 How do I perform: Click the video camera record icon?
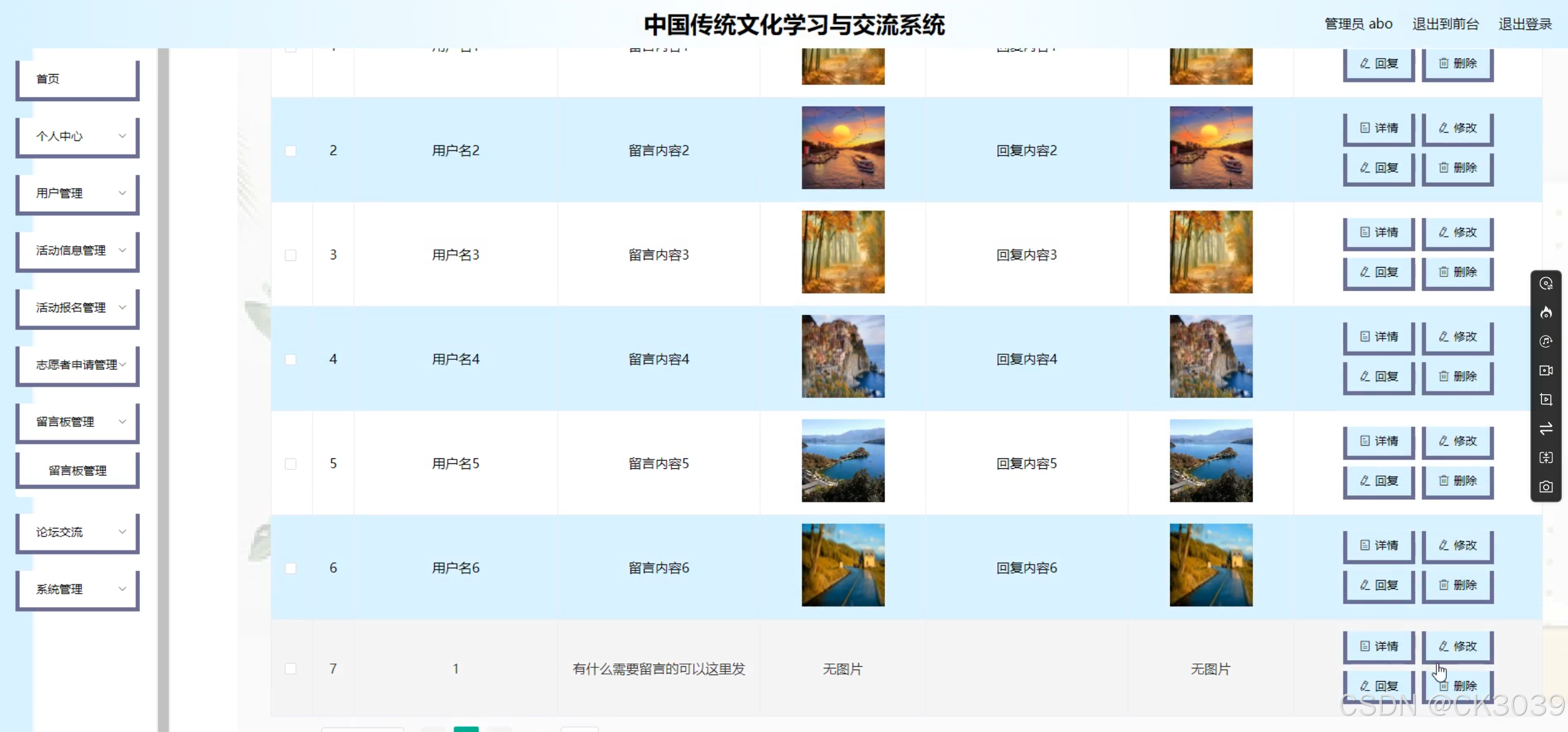click(1545, 370)
